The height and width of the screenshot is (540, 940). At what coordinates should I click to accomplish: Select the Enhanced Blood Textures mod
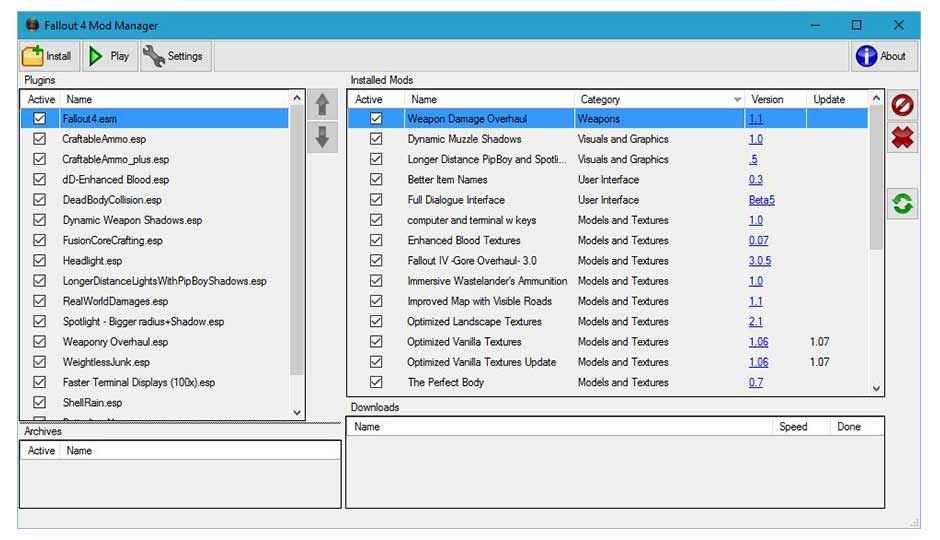click(608, 240)
